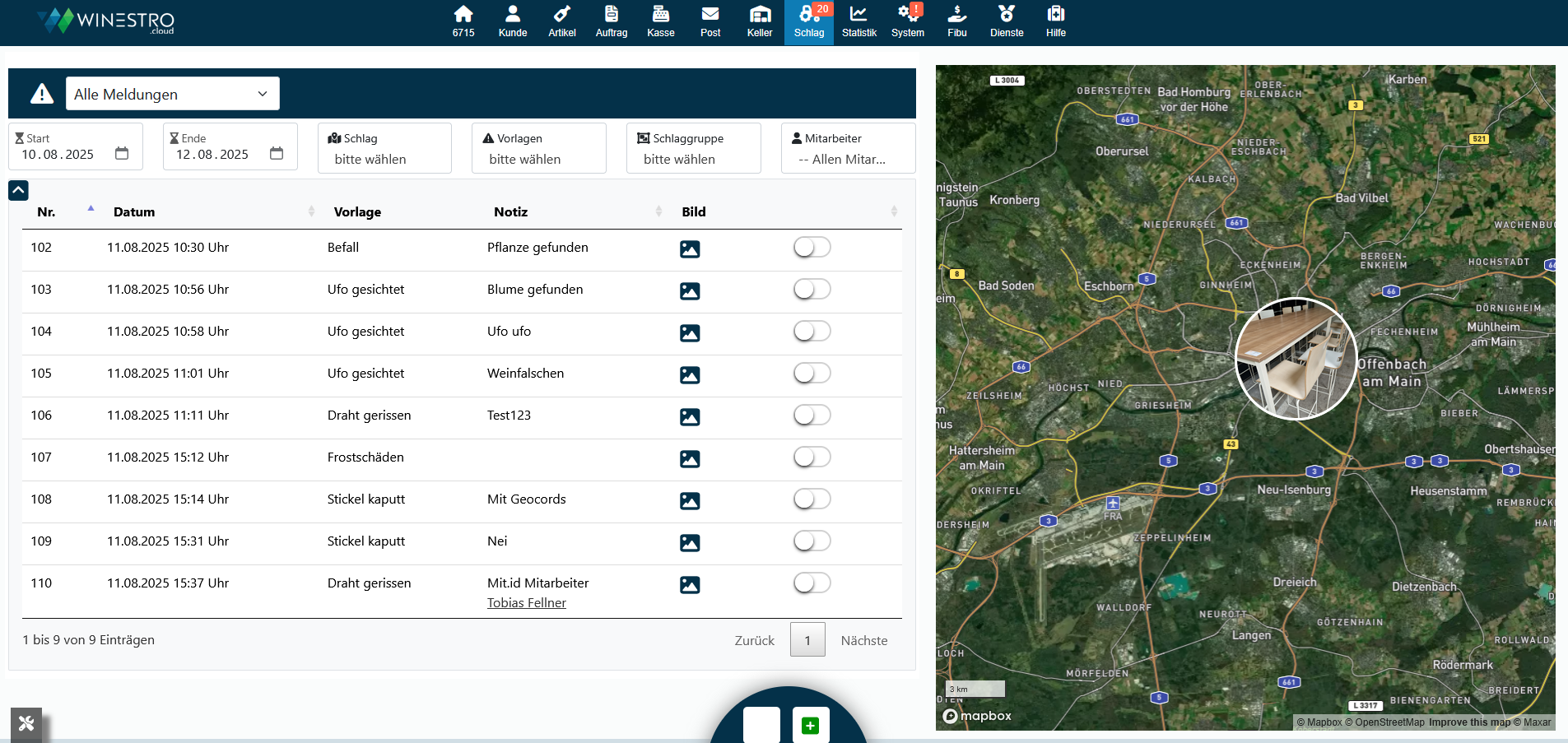This screenshot has height=743, width=1568.
Task: Toggle the switch for entry 109
Action: [x=812, y=541]
